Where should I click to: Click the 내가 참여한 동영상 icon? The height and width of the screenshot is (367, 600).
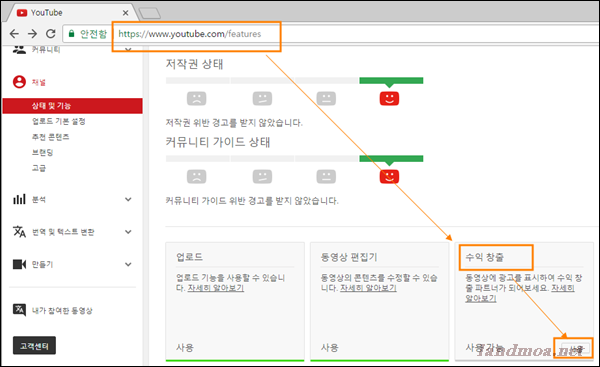pyautogui.click(x=19, y=310)
